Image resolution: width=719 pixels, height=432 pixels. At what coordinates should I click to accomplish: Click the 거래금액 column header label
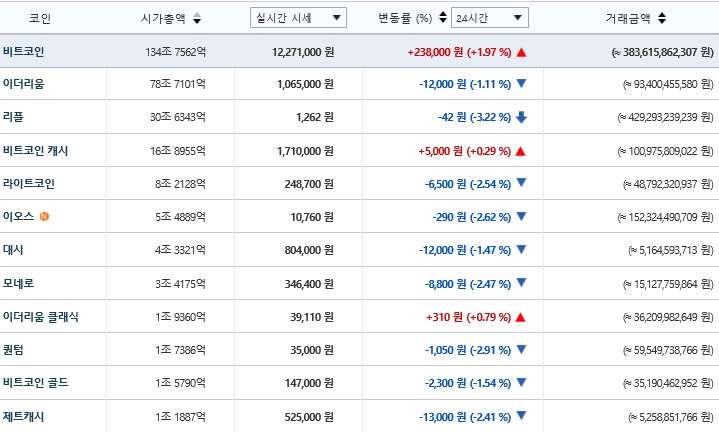click(628, 18)
